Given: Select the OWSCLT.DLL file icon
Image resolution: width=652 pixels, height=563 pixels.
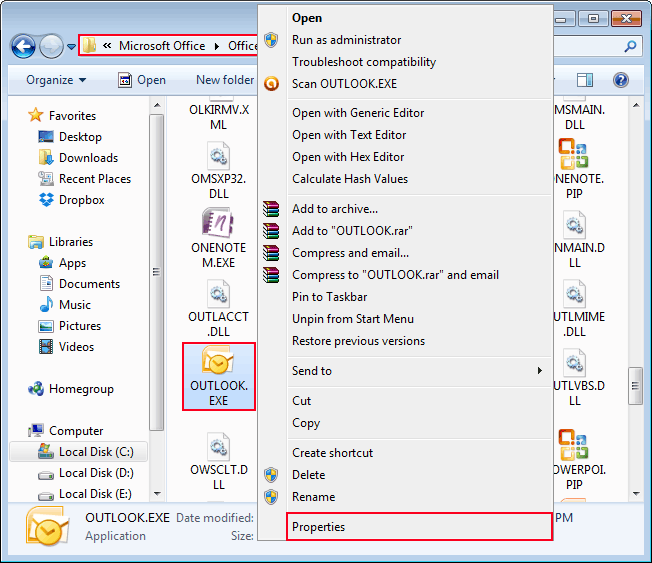Looking at the screenshot, I should (x=219, y=447).
